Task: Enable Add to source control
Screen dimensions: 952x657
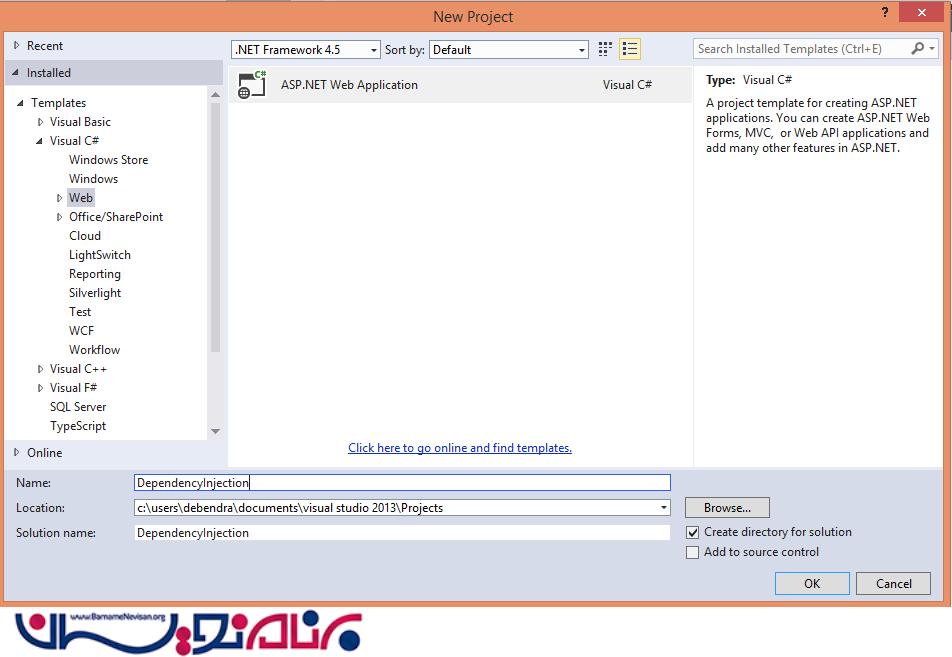Action: 693,553
